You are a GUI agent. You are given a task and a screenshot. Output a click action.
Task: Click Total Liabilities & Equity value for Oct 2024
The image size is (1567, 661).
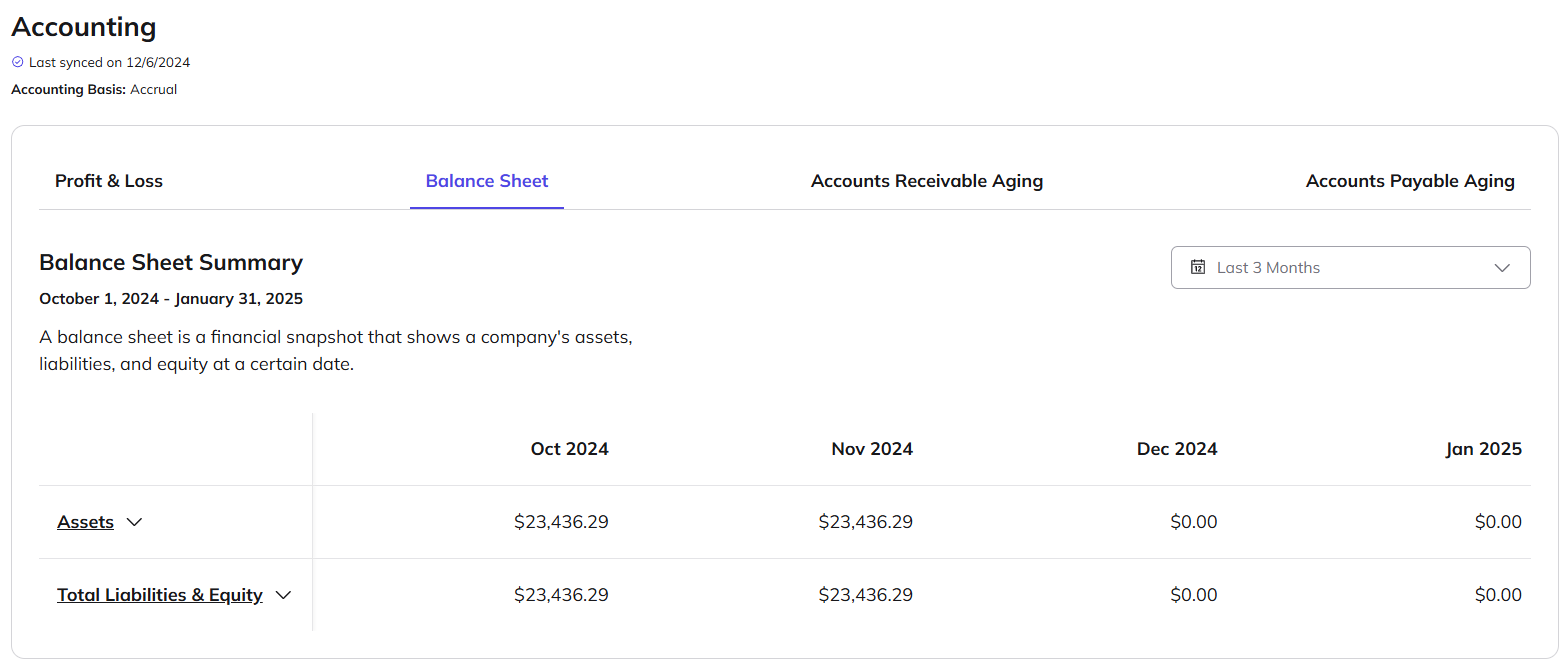point(561,595)
